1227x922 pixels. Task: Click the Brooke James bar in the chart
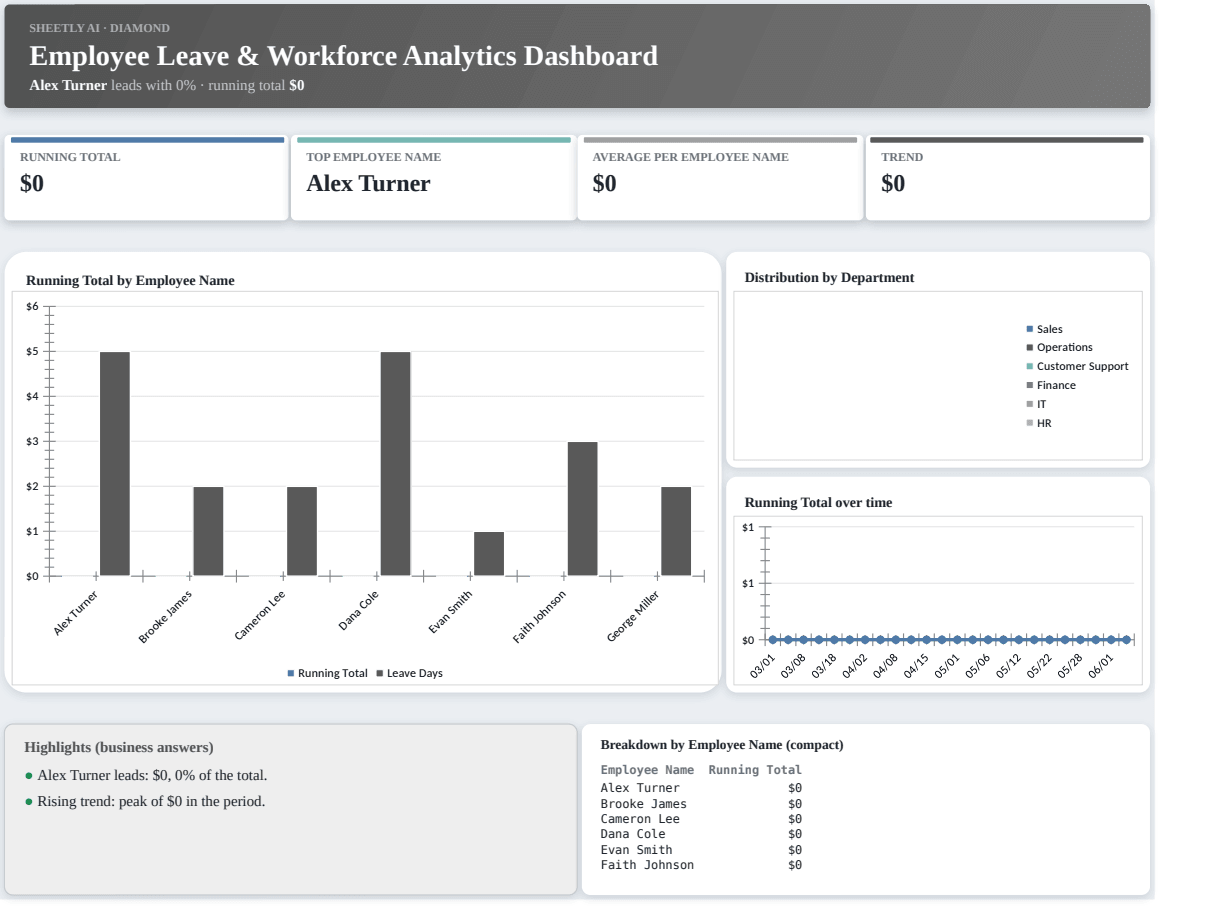[208, 531]
